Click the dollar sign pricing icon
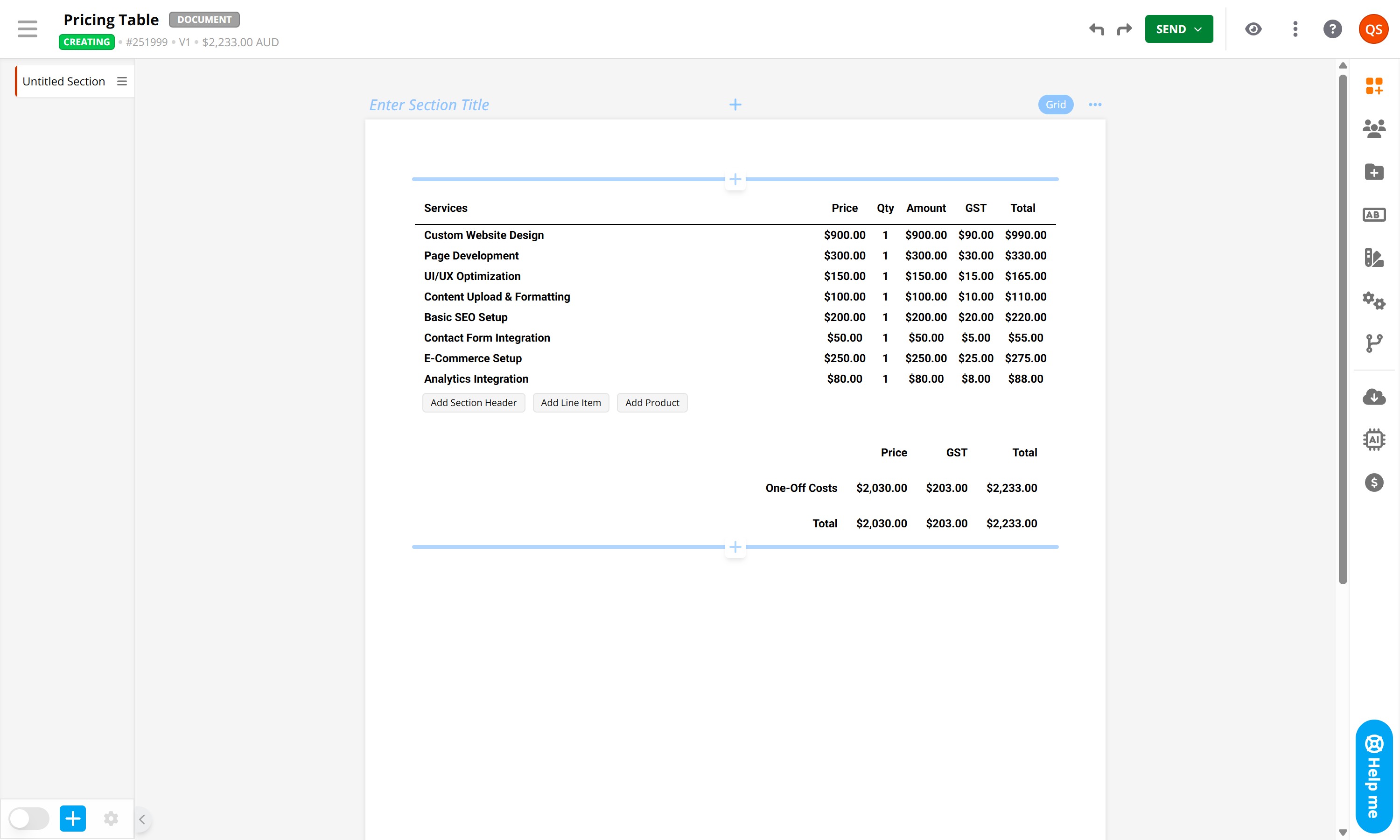Viewport: 1400px width, 840px height. point(1373,482)
